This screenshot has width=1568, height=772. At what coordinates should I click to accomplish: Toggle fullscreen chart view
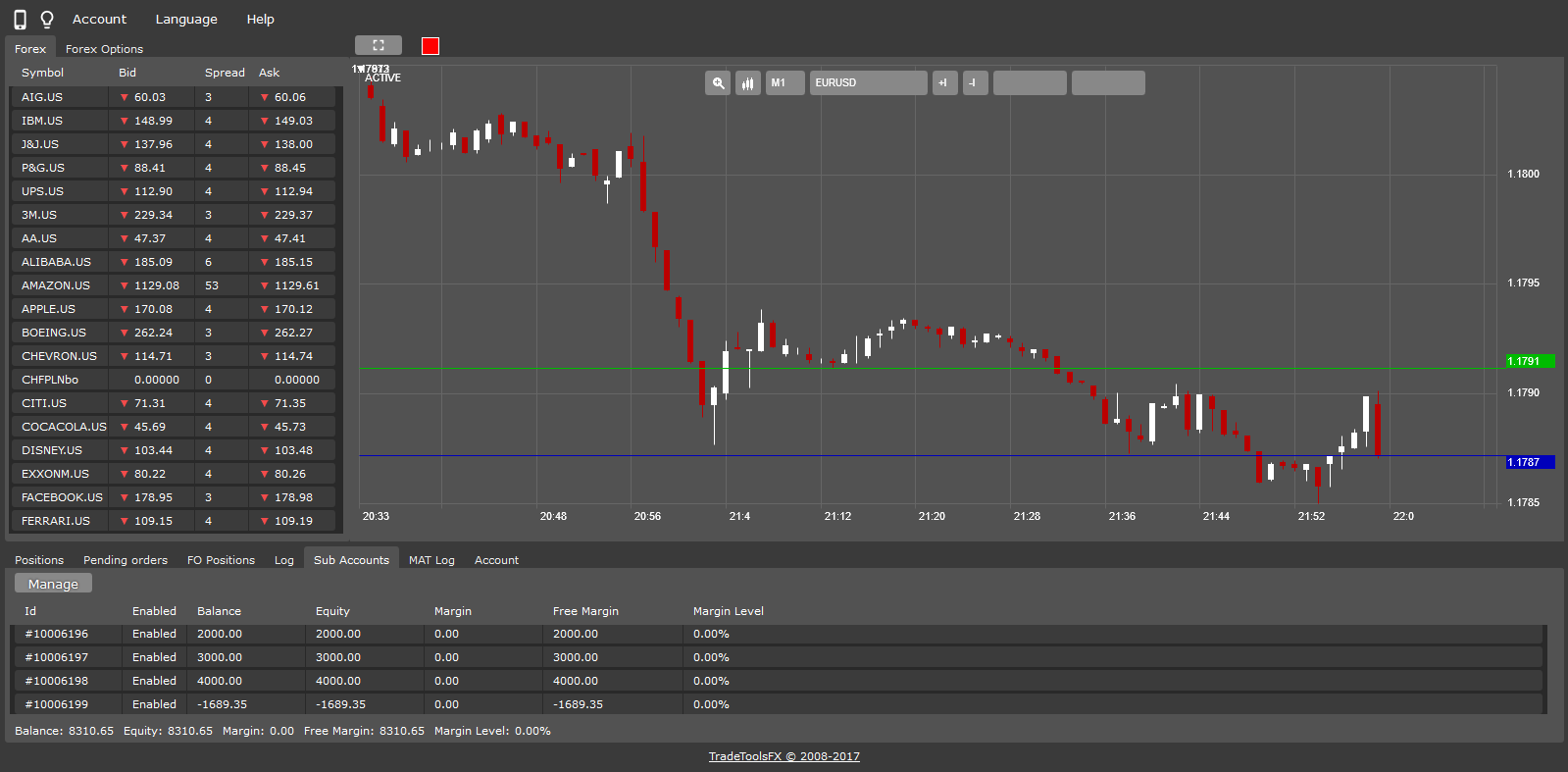[x=378, y=45]
